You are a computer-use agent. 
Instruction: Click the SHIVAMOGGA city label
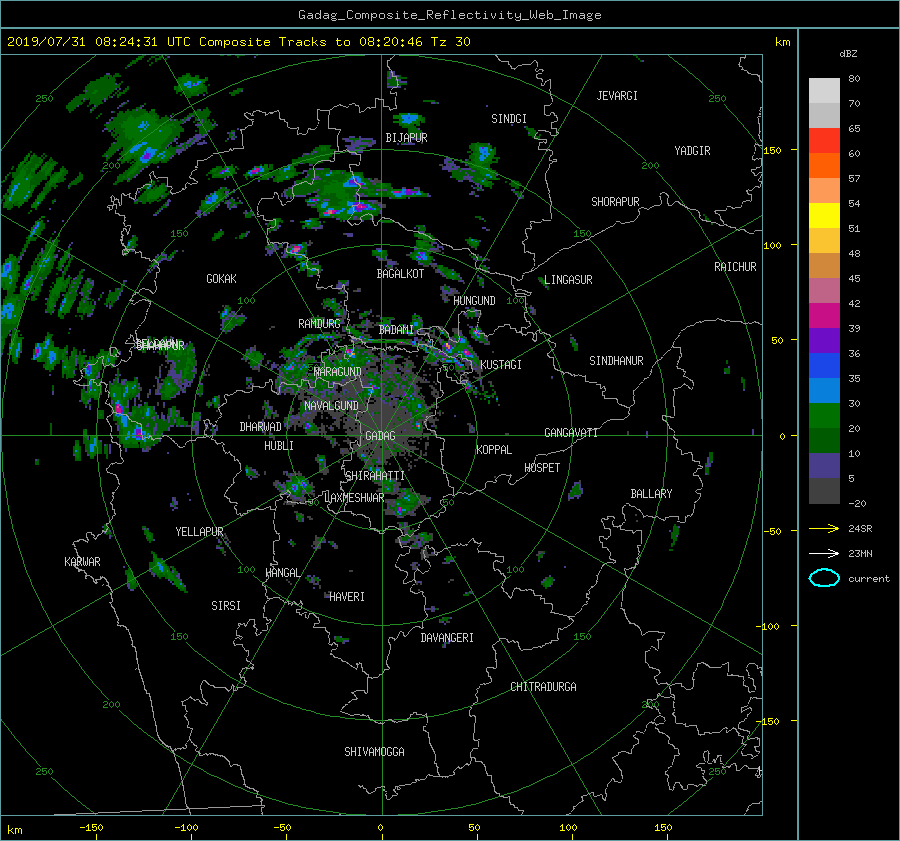[374, 752]
